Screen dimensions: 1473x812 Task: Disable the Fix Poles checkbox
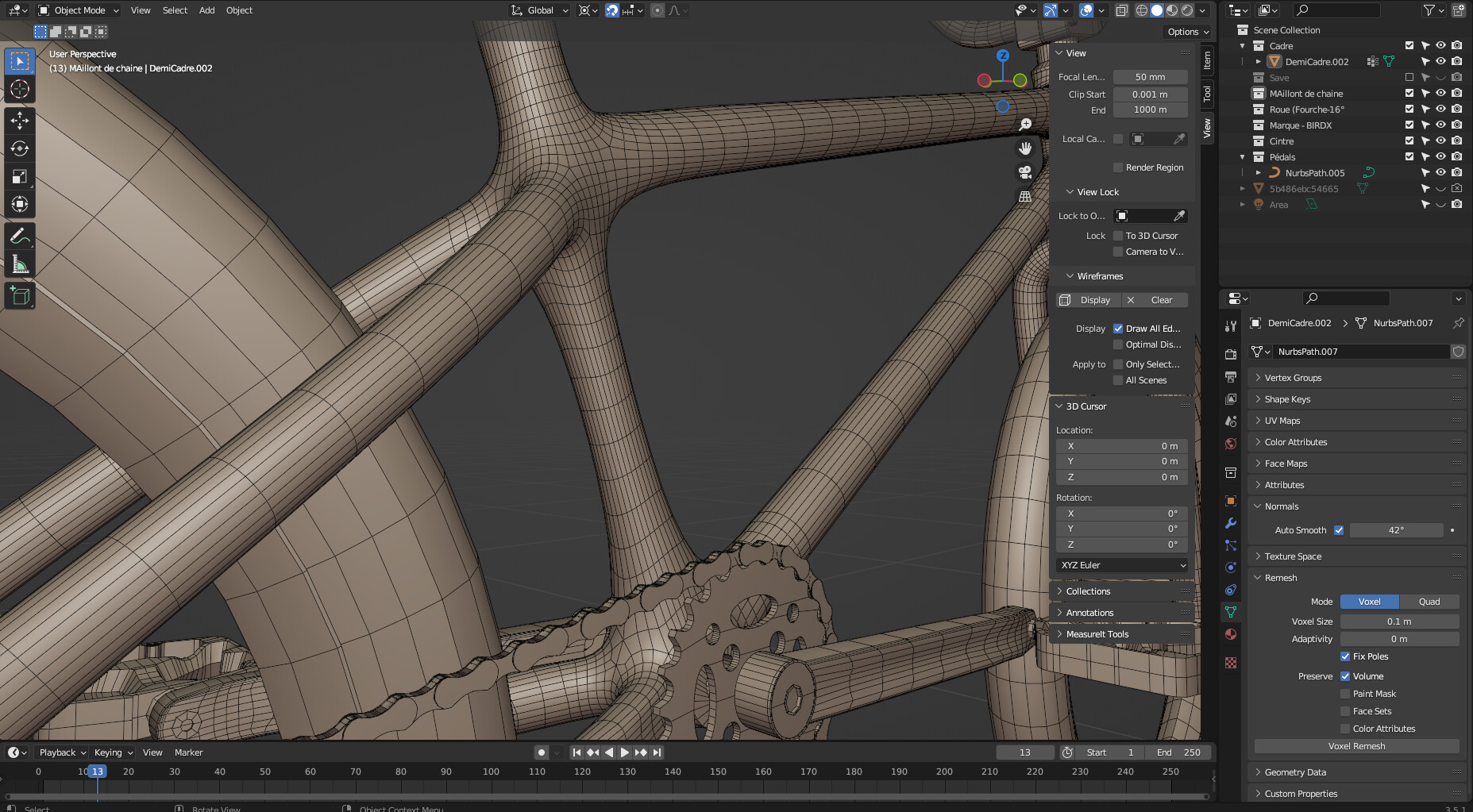(1345, 656)
